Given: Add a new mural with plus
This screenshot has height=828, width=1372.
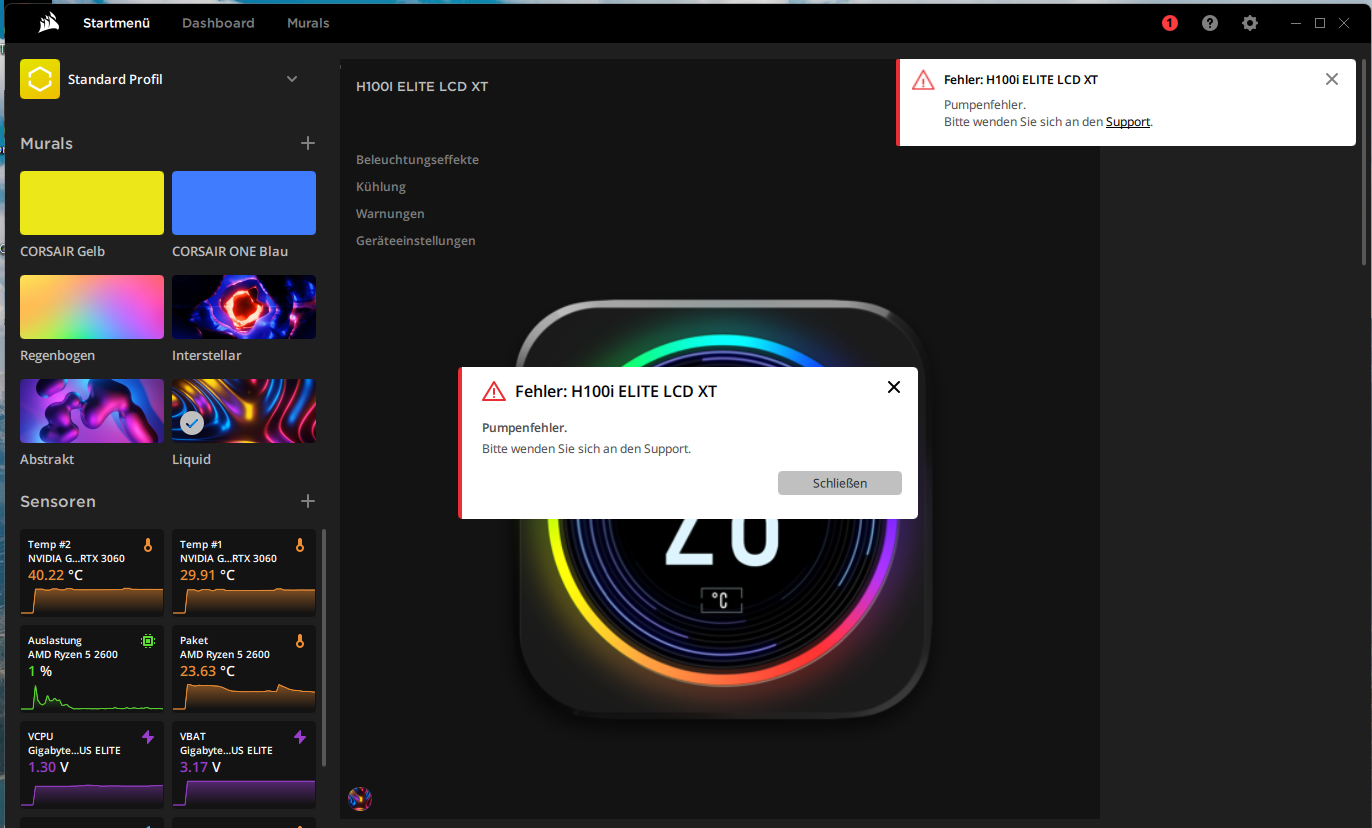Looking at the screenshot, I should (x=308, y=143).
